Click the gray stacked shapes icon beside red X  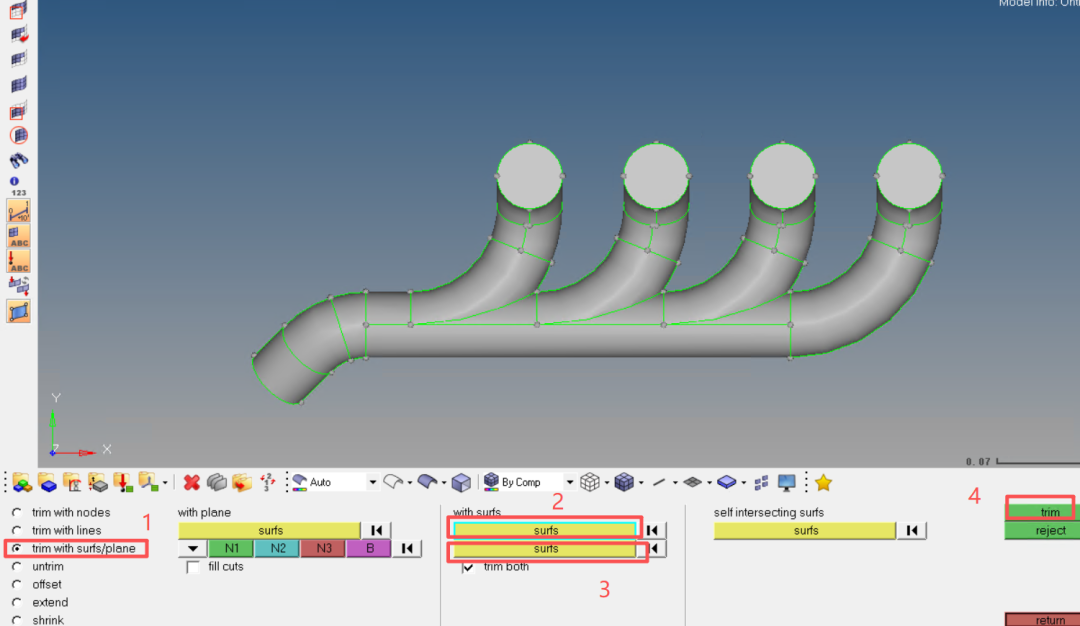coord(216,483)
